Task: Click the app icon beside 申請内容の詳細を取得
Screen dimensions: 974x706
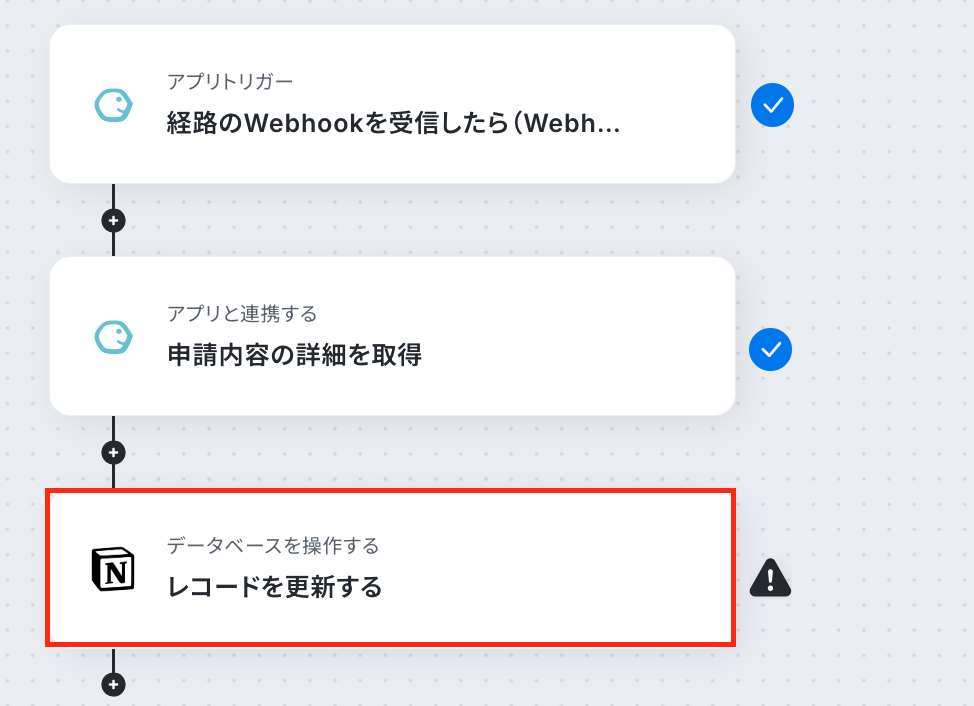Action: point(113,337)
